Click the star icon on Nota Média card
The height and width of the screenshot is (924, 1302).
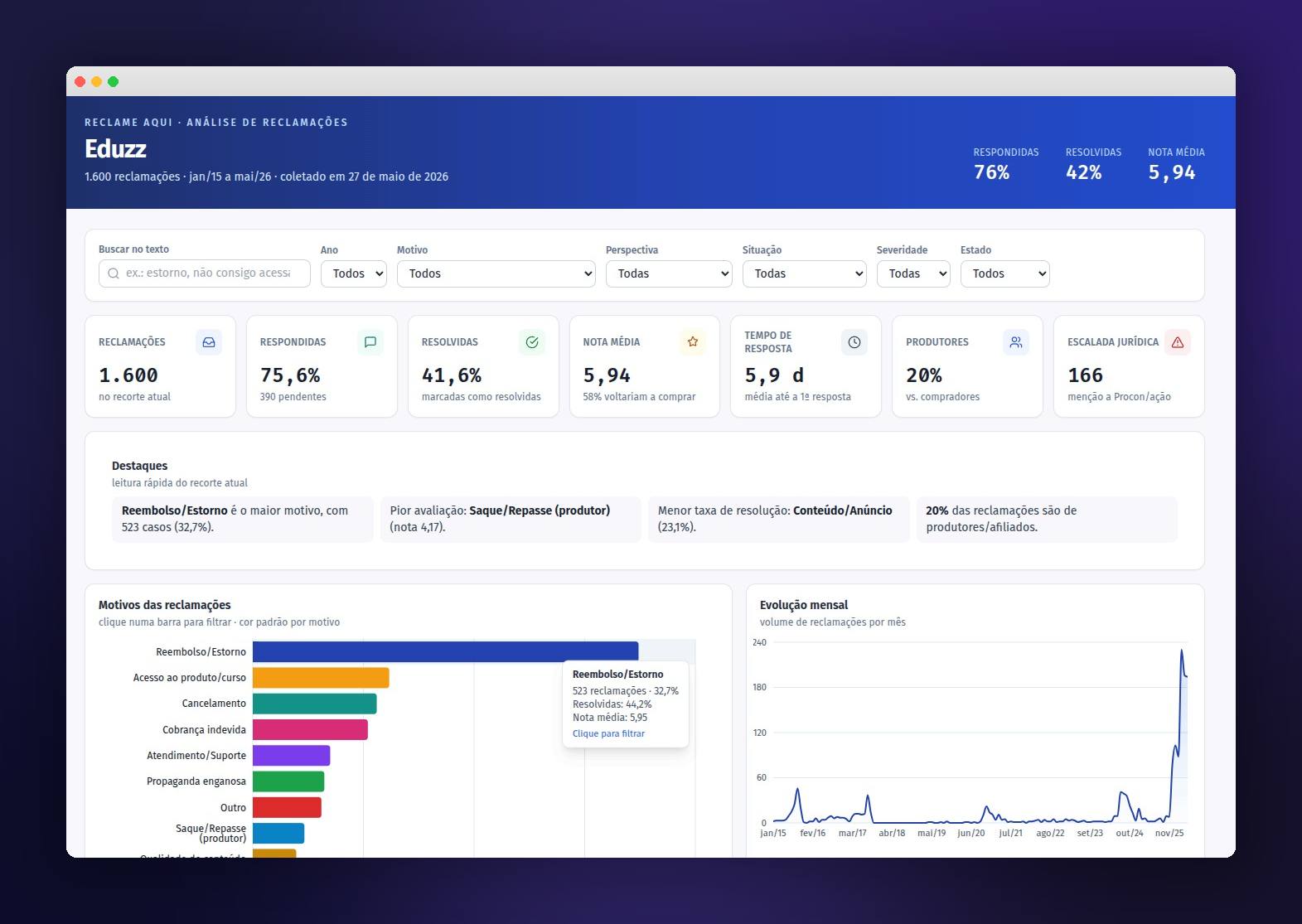coord(693,342)
